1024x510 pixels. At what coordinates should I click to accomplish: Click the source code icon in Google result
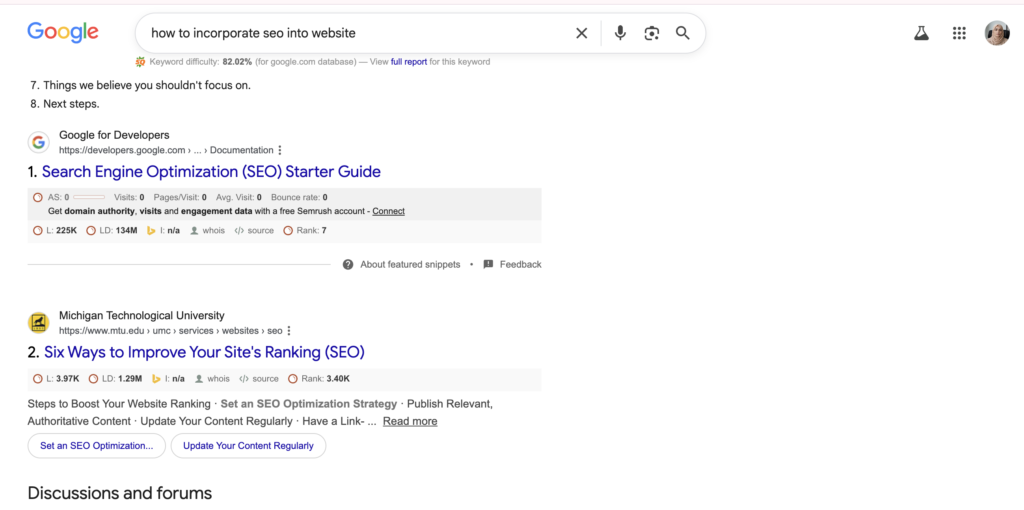pos(239,231)
